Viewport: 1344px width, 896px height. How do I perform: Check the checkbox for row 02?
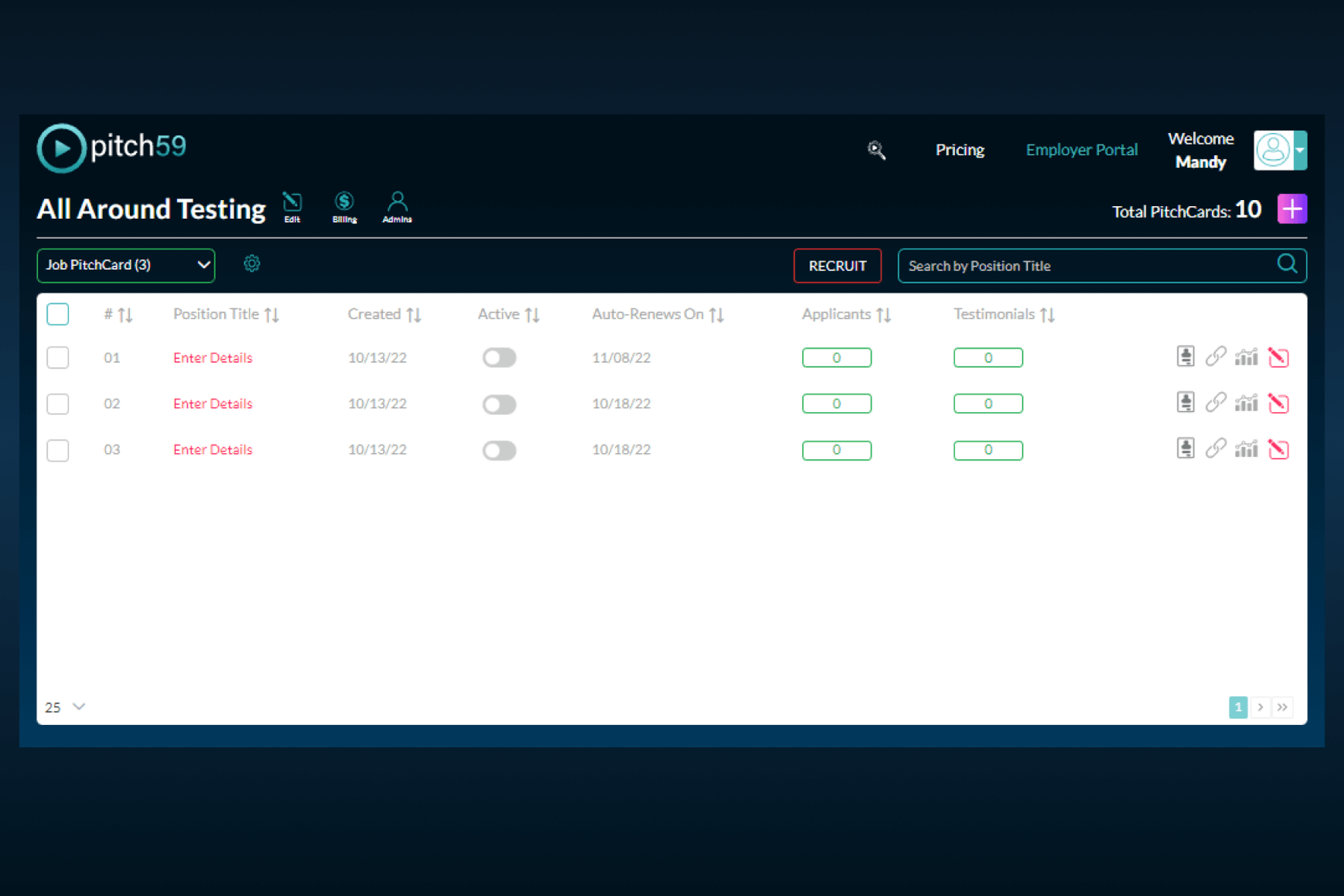pos(57,404)
